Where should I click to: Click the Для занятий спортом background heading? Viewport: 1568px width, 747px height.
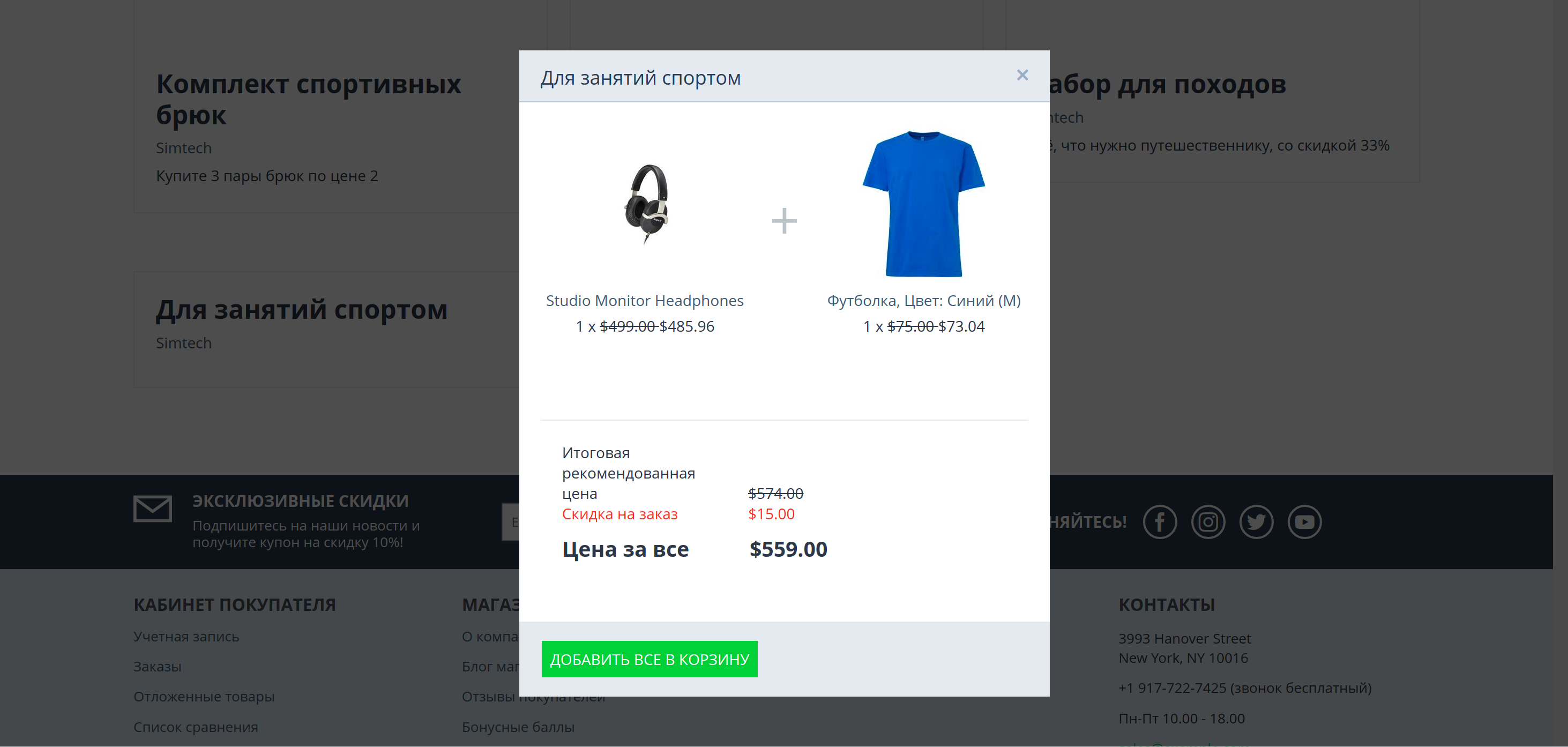301,310
